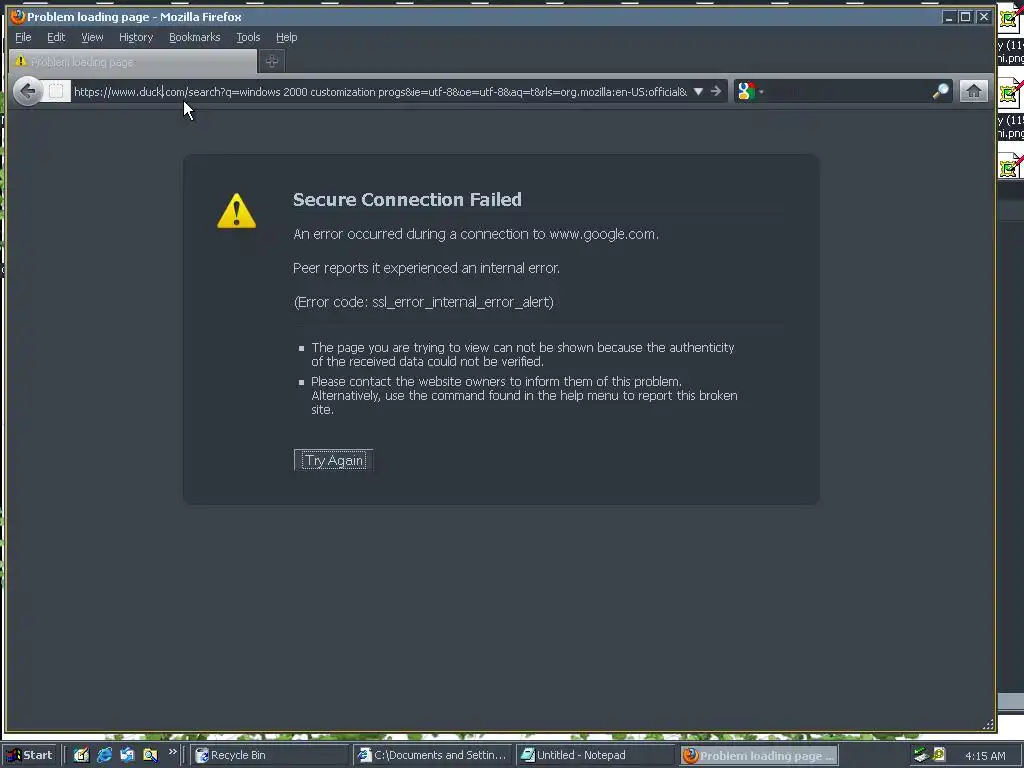Open the Help menu
This screenshot has width=1024, height=768.
[286, 37]
